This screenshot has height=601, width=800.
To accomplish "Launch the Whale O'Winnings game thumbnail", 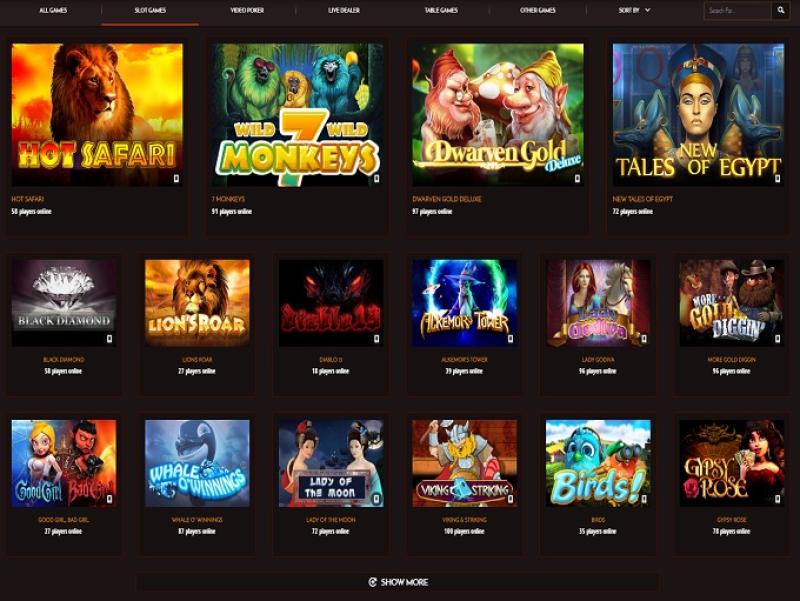I will (197, 463).
